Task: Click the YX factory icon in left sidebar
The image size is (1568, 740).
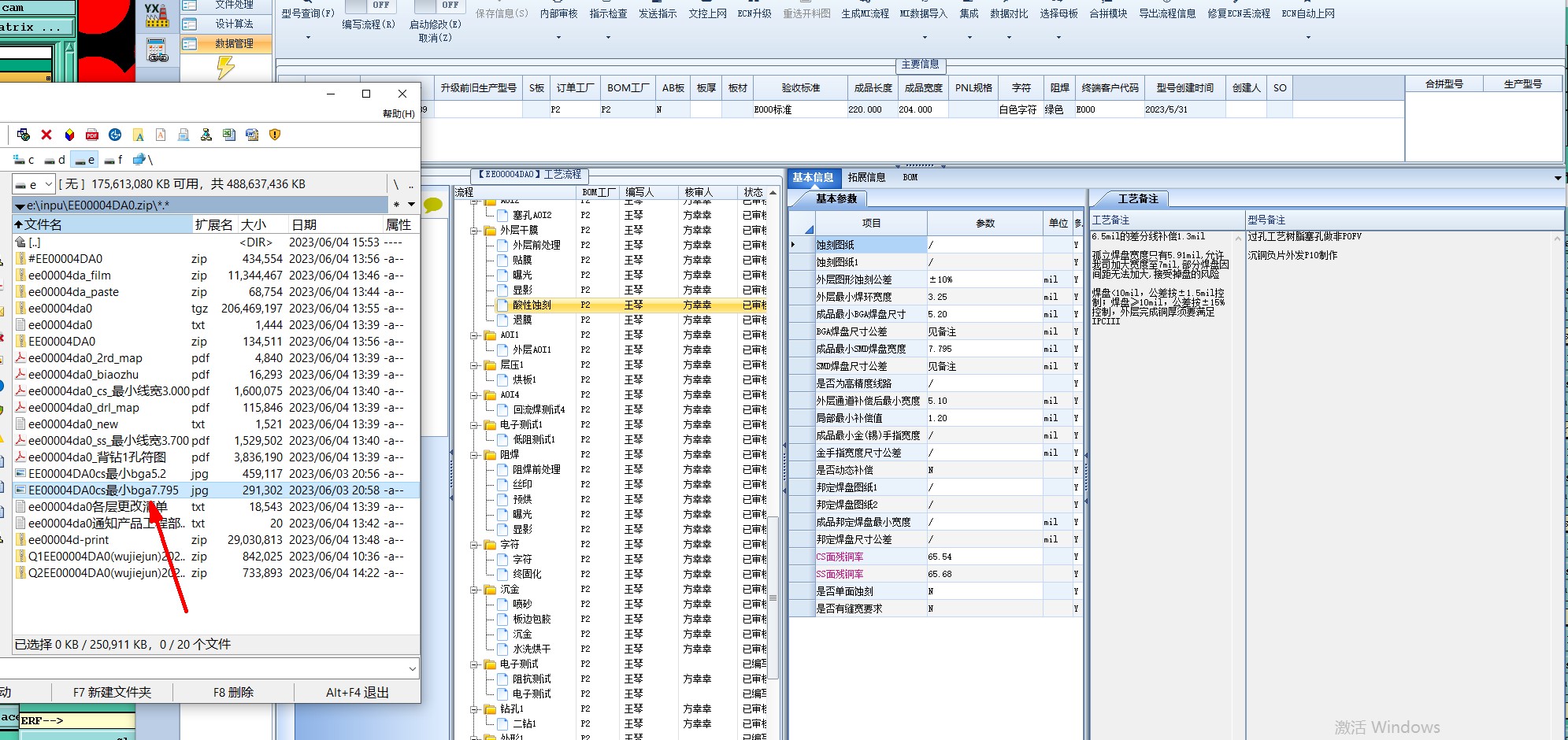Action: click(157, 16)
